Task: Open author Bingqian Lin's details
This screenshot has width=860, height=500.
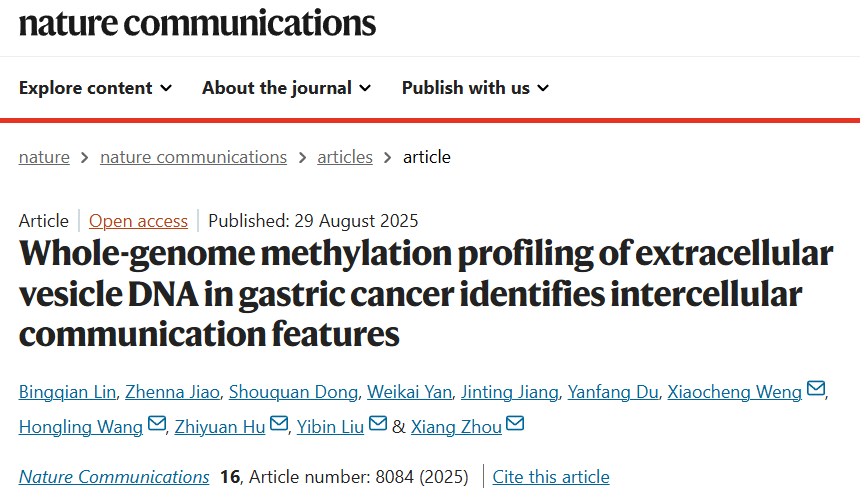Action: (x=66, y=392)
